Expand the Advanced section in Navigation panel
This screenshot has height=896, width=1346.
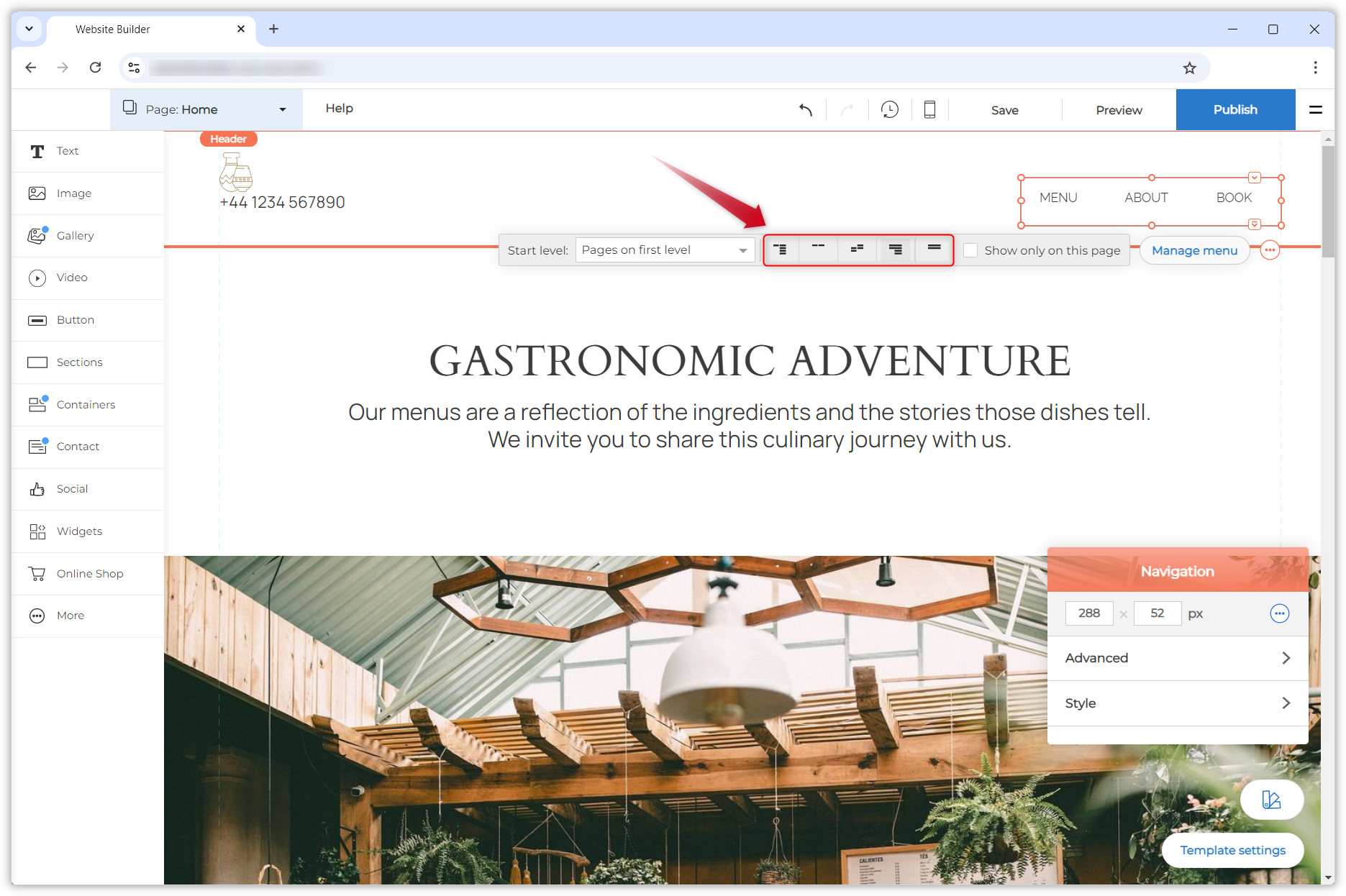pos(1177,657)
